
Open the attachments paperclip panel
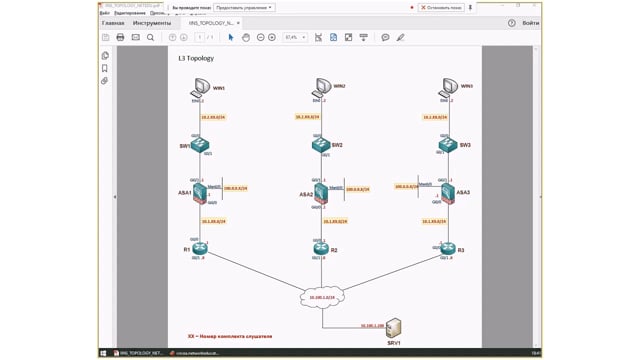point(105,81)
